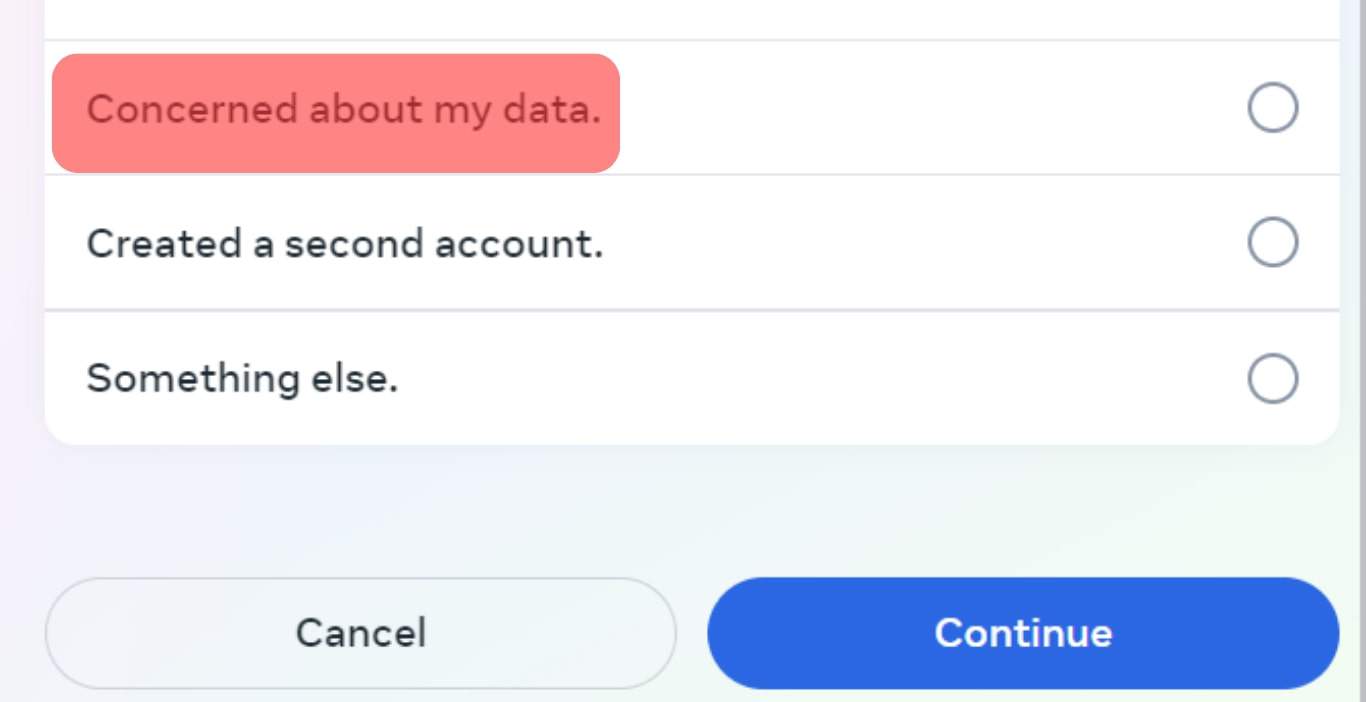This screenshot has height=702, width=1366.
Task: Click the Continue button
Action: (1023, 633)
